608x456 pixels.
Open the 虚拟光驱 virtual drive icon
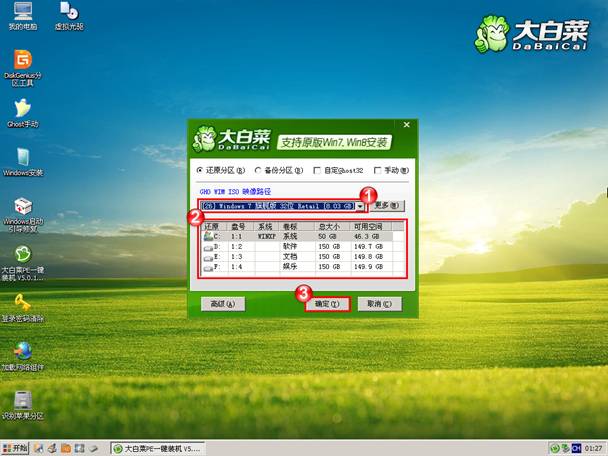(x=68, y=13)
